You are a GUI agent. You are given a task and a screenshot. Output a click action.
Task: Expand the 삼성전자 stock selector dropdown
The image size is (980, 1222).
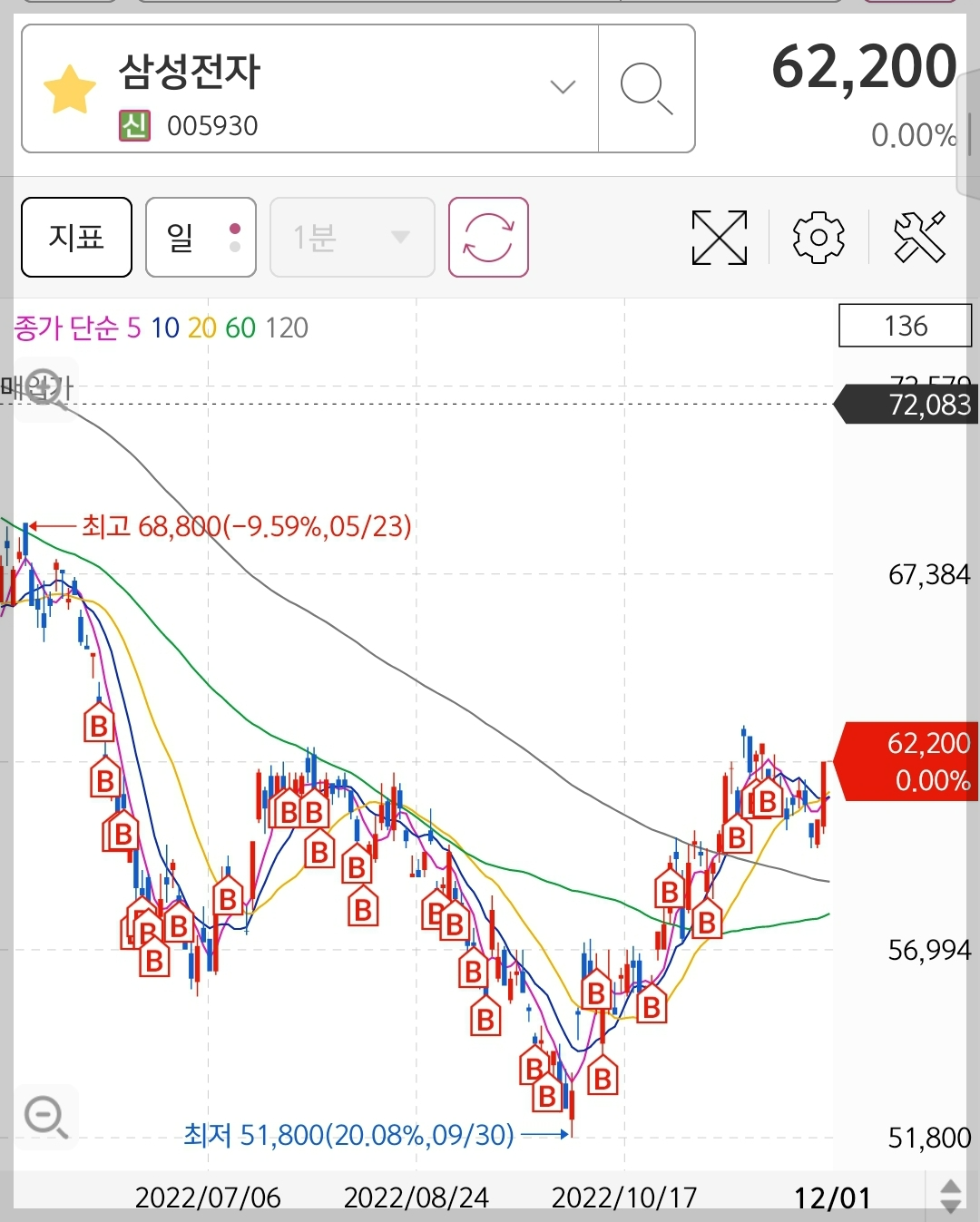click(563, 87)
